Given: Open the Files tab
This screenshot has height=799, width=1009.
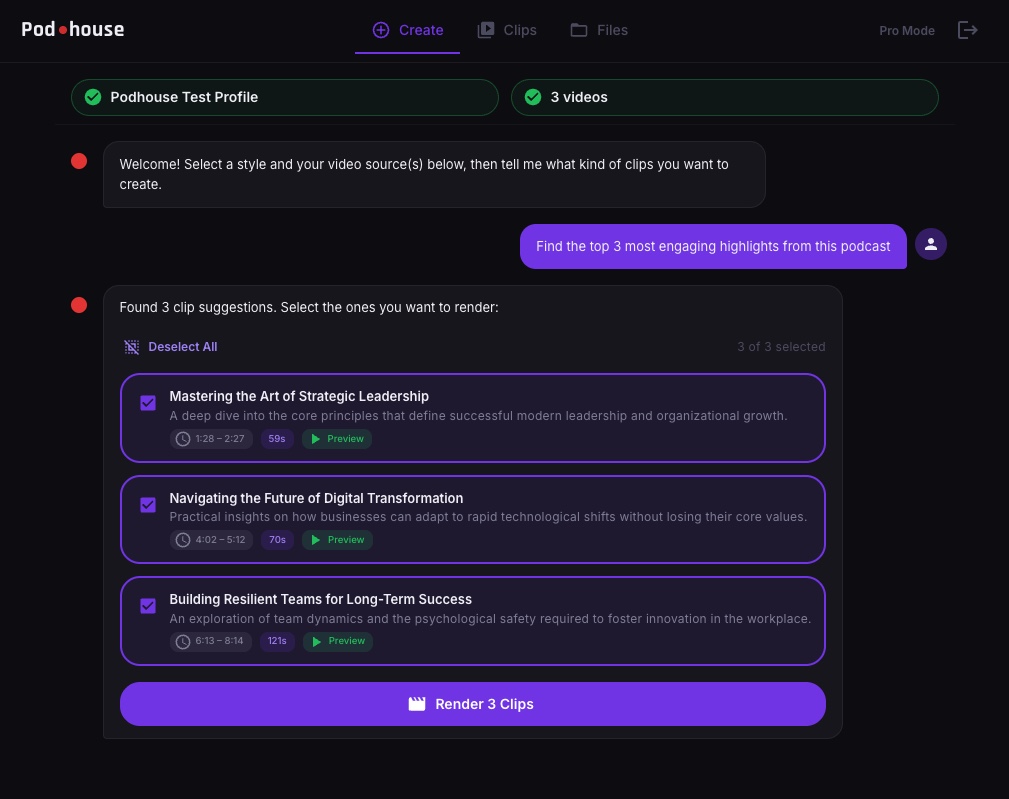Looking at the screenshot, I should [599, 30].
